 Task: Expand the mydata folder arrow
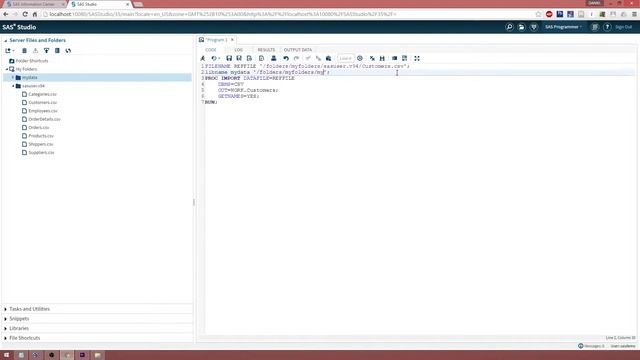pyautogui.click(x=13, y=78)
